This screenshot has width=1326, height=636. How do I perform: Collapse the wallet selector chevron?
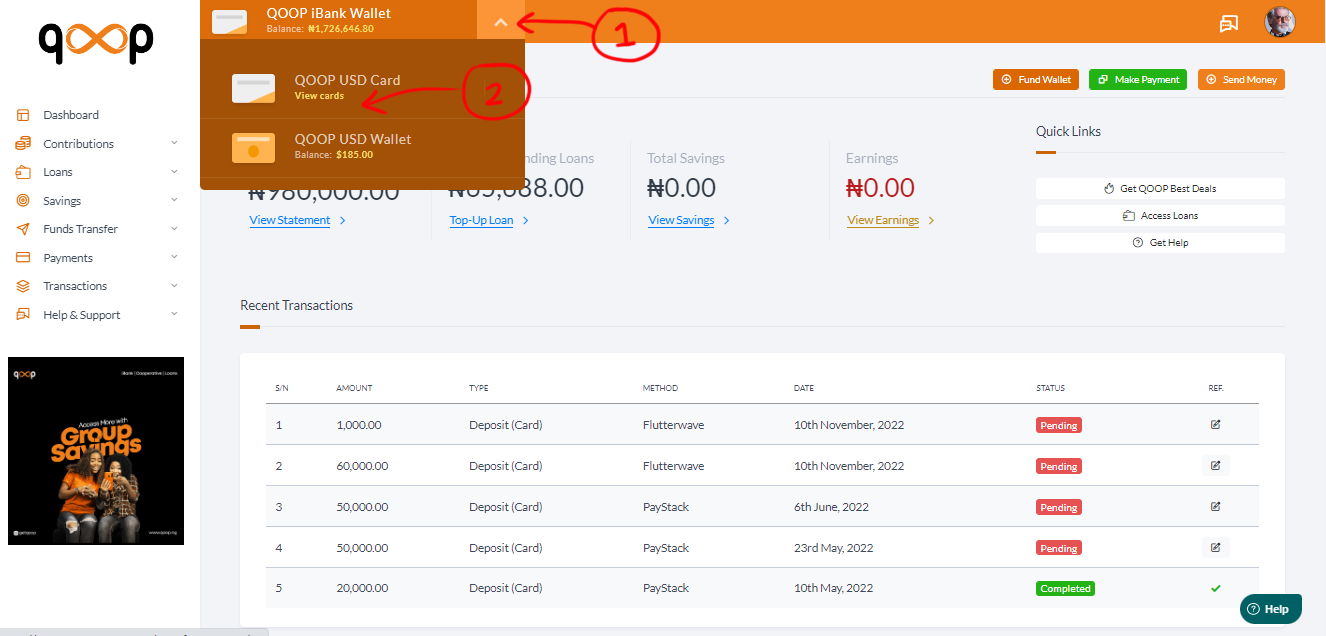[x=501, y=22]
